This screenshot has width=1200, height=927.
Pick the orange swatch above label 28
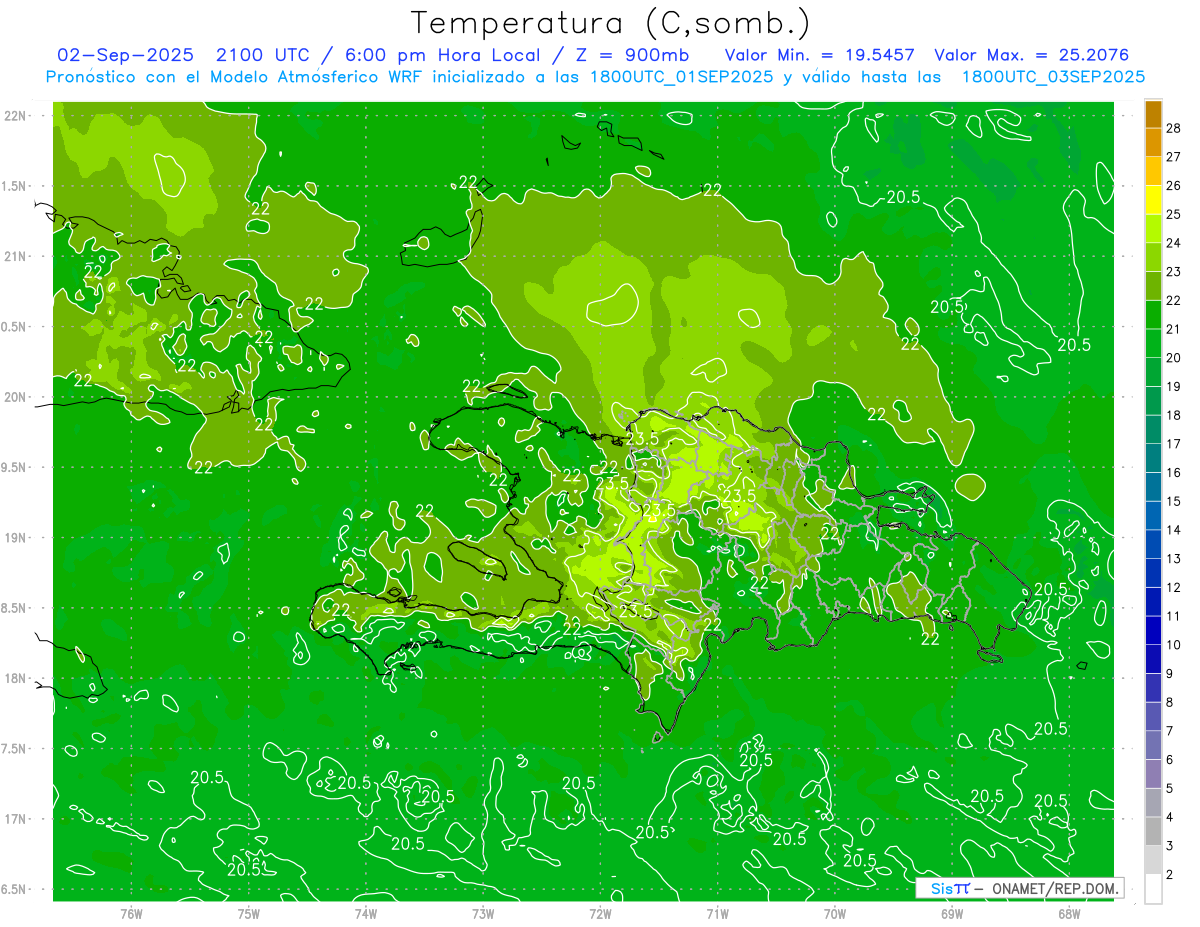coord(1153,115)
